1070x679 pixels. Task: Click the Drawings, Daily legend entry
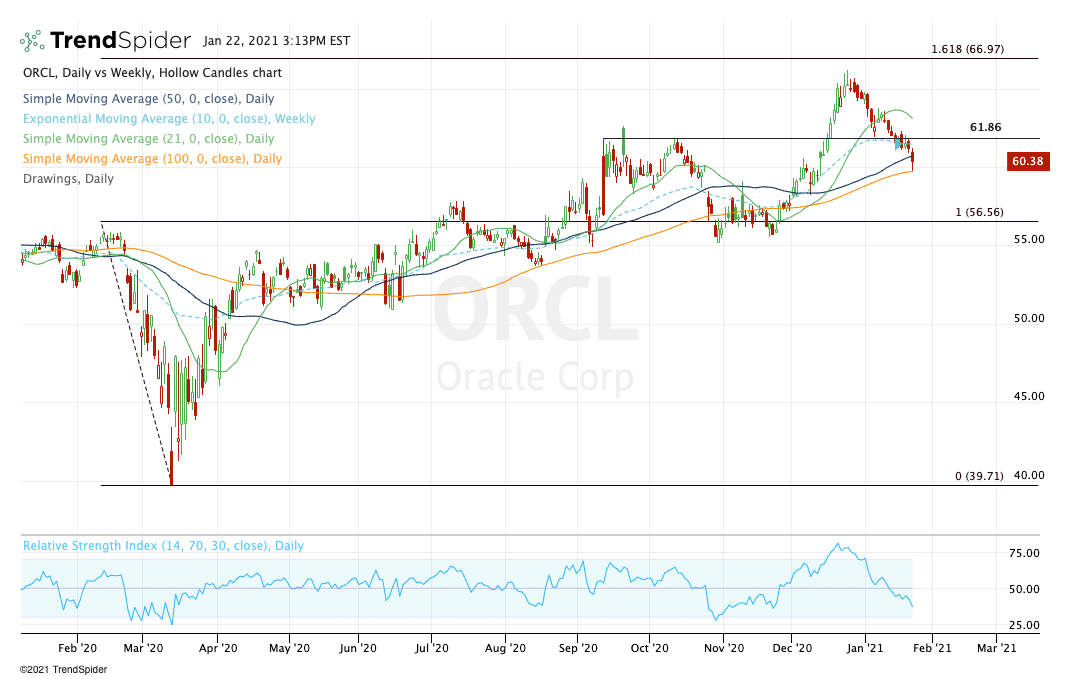tap(68, 179)
